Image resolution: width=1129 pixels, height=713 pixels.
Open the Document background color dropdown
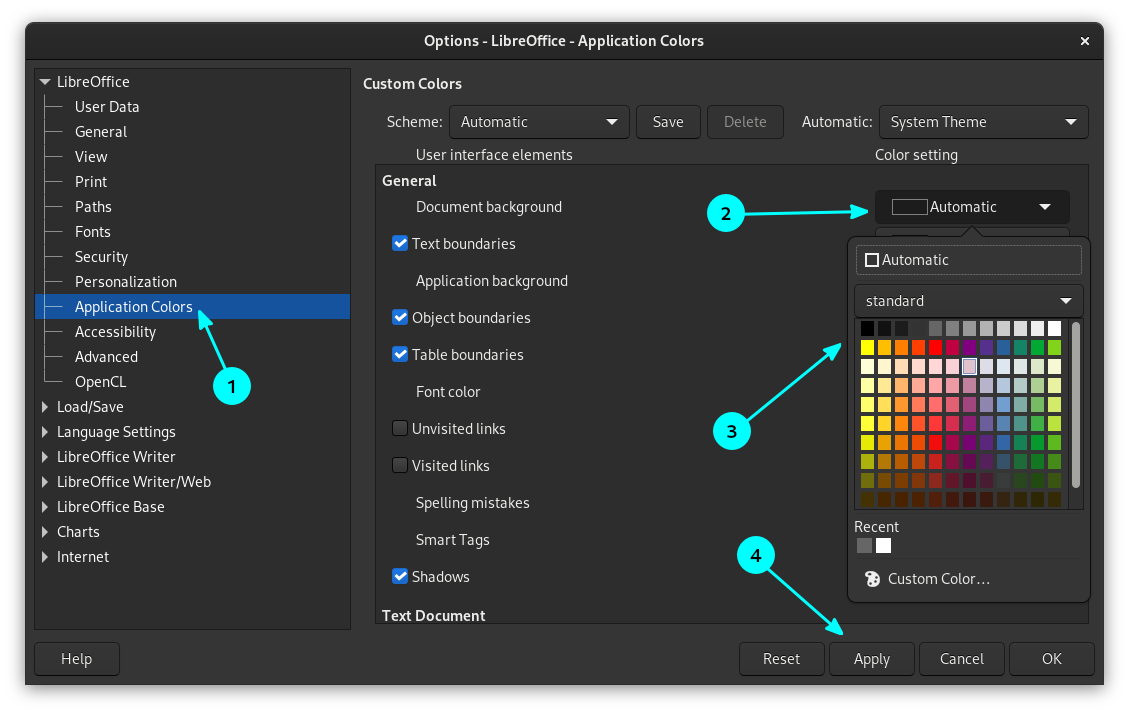click(970, 206)
